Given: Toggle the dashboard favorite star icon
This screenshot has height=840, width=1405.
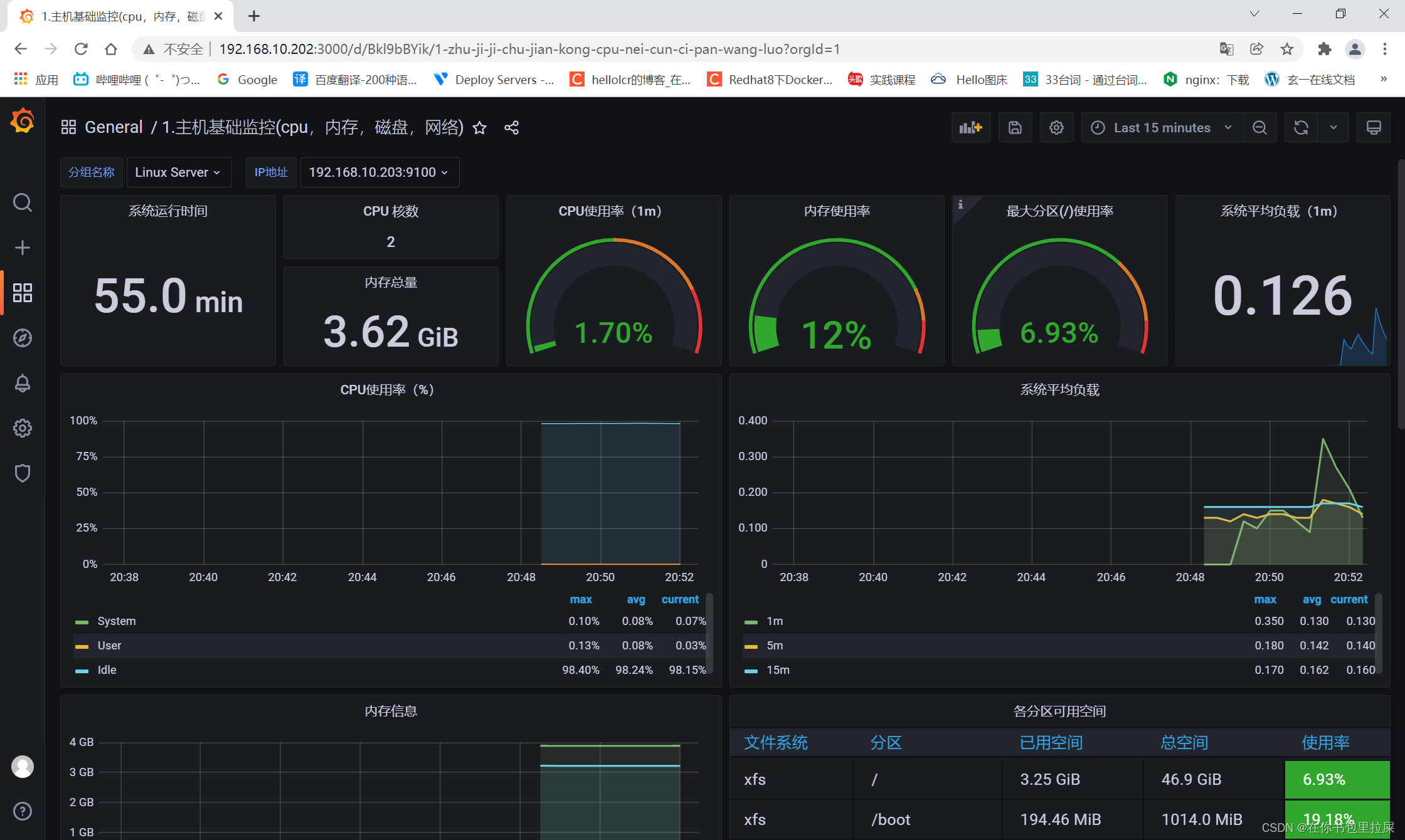Looking at the screenshot, I should click(x=480, y=127).
